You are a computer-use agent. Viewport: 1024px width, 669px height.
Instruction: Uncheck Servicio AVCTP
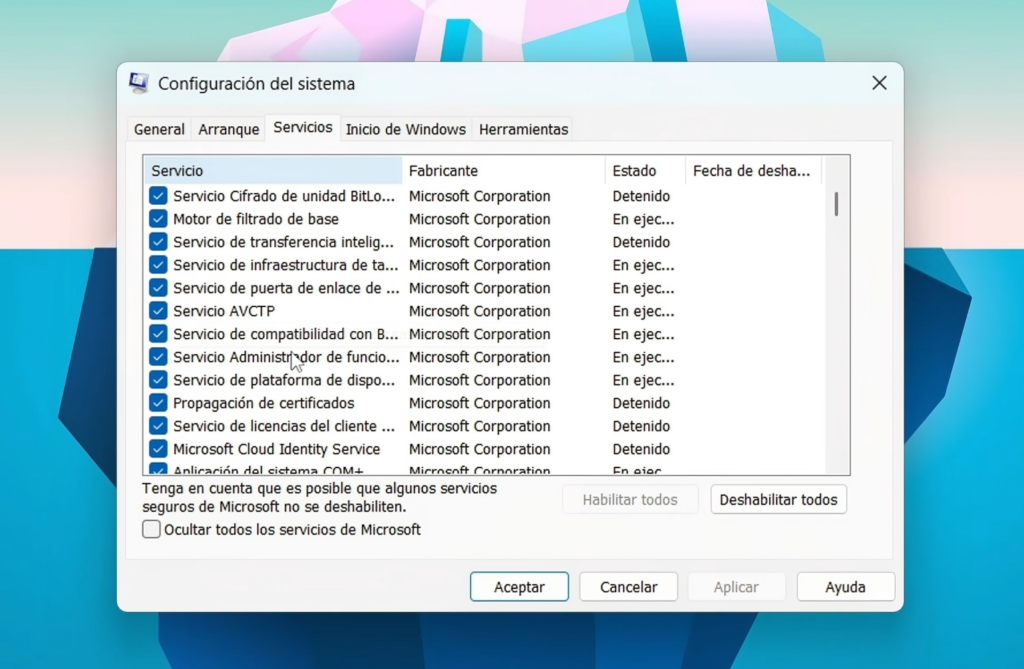click(x=157, y=311)
